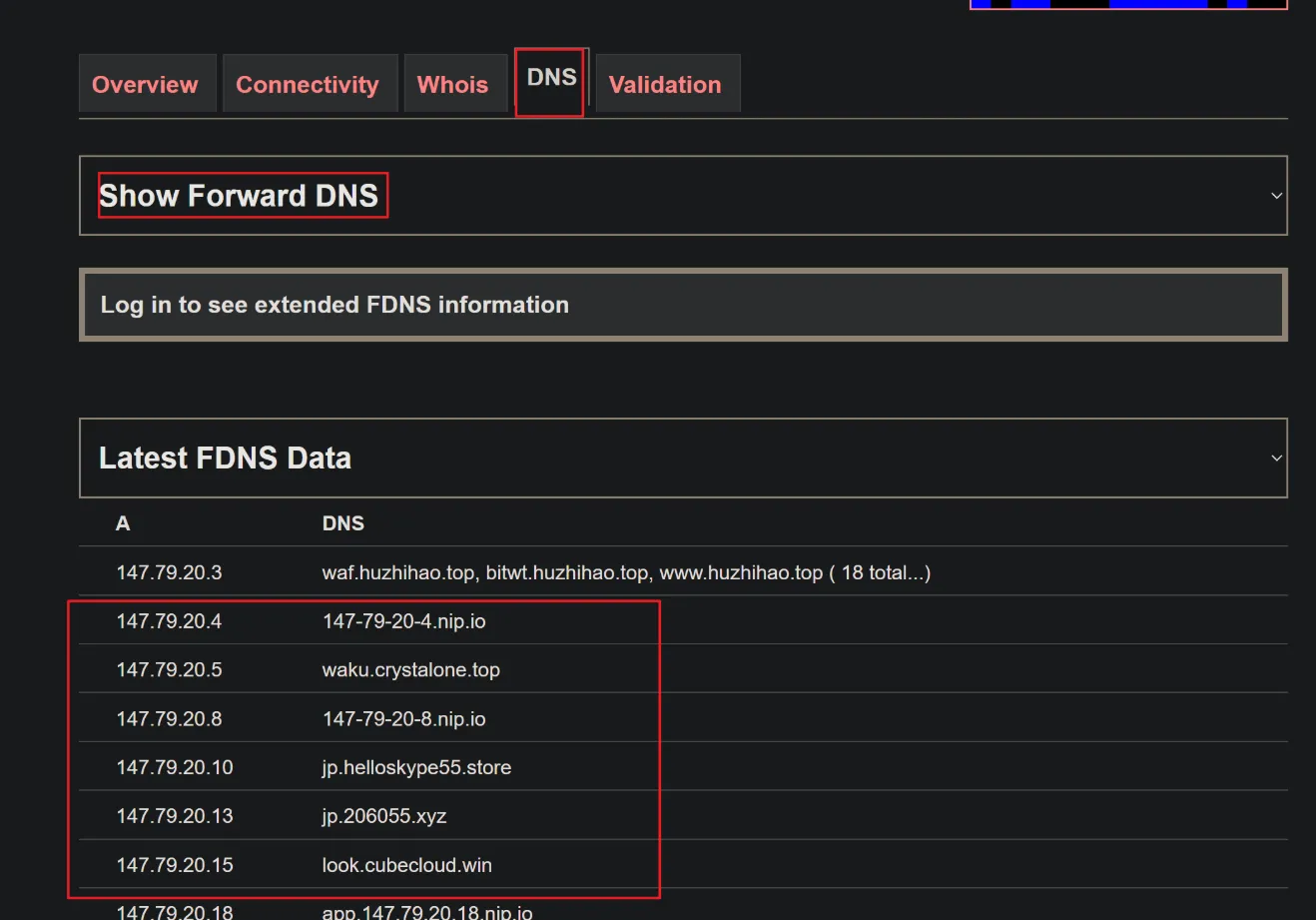Select the Whois tab

tap(452, 85)
